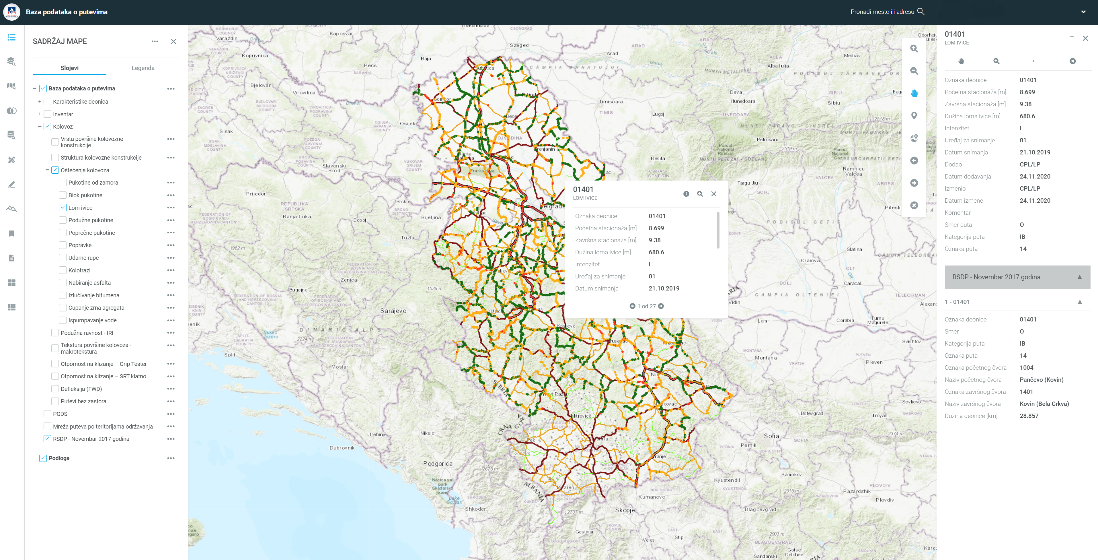Enable Podužne pukotine layer checkbox
This screenshot has height=560, width=1098.
tap(63, 220)
